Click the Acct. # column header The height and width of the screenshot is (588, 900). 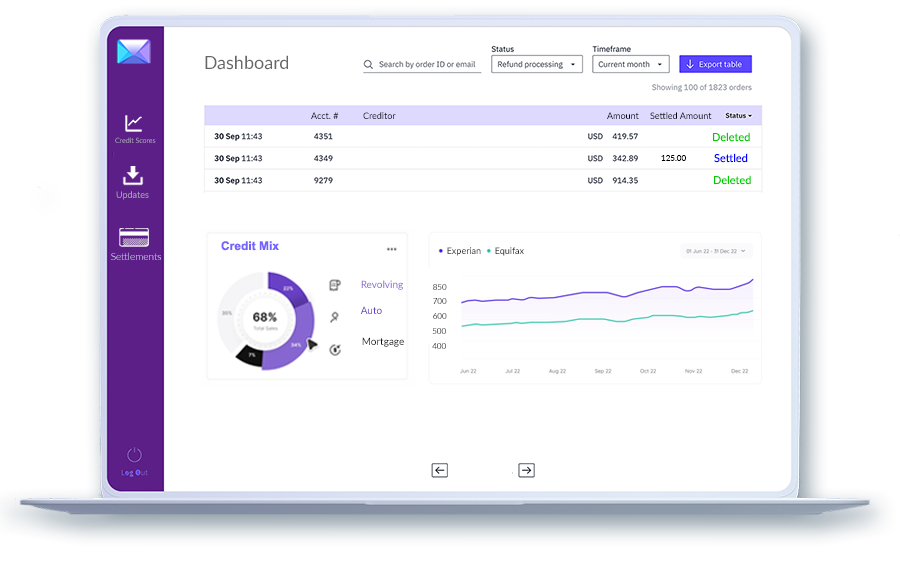(x=324, y=116)
